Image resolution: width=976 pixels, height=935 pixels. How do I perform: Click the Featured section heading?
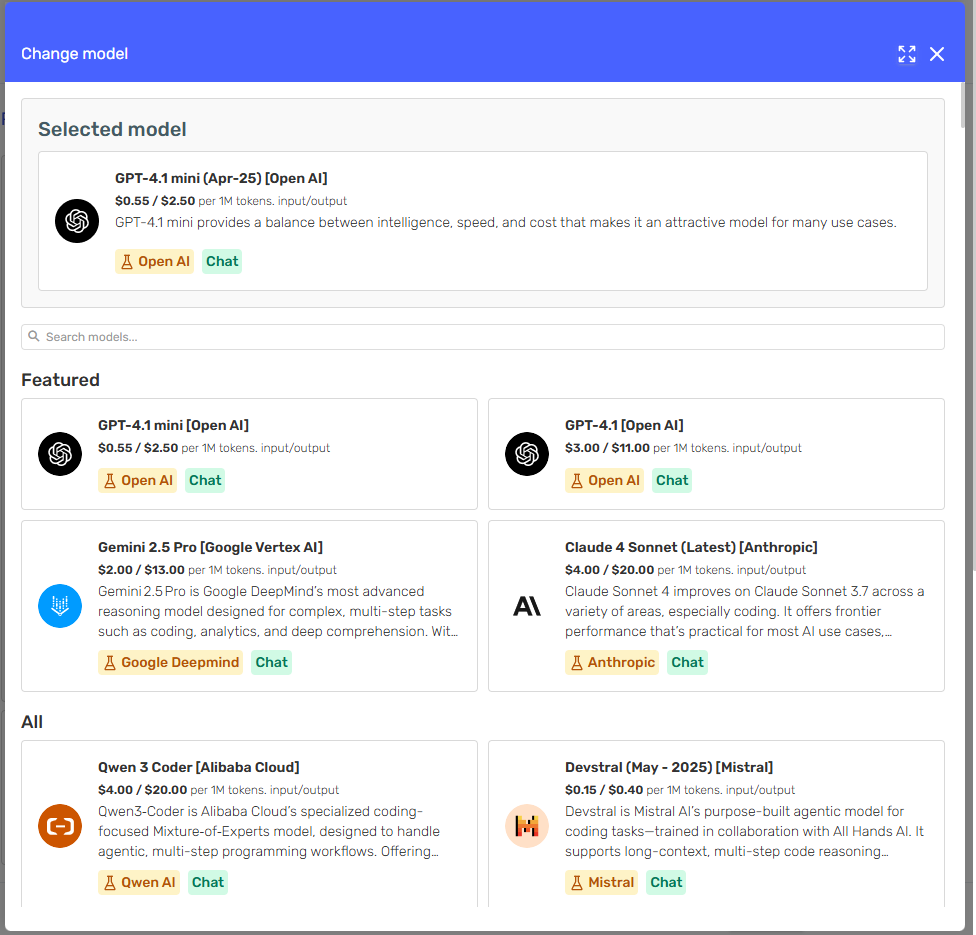coord(60,380)
